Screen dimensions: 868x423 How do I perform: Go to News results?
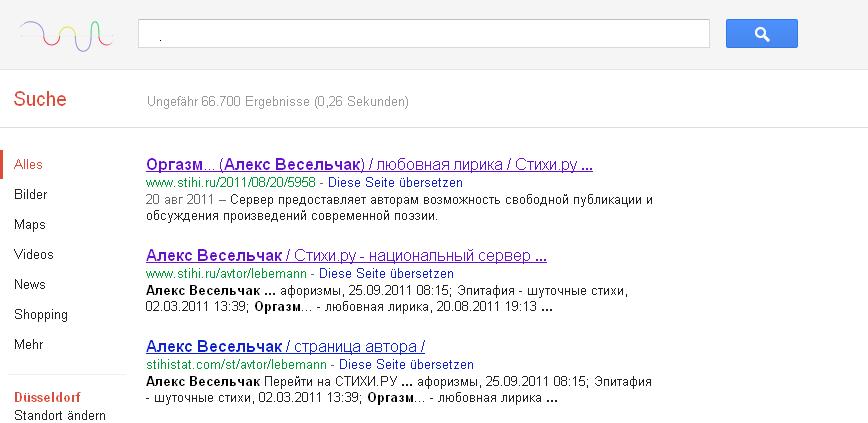click(30, 284)
